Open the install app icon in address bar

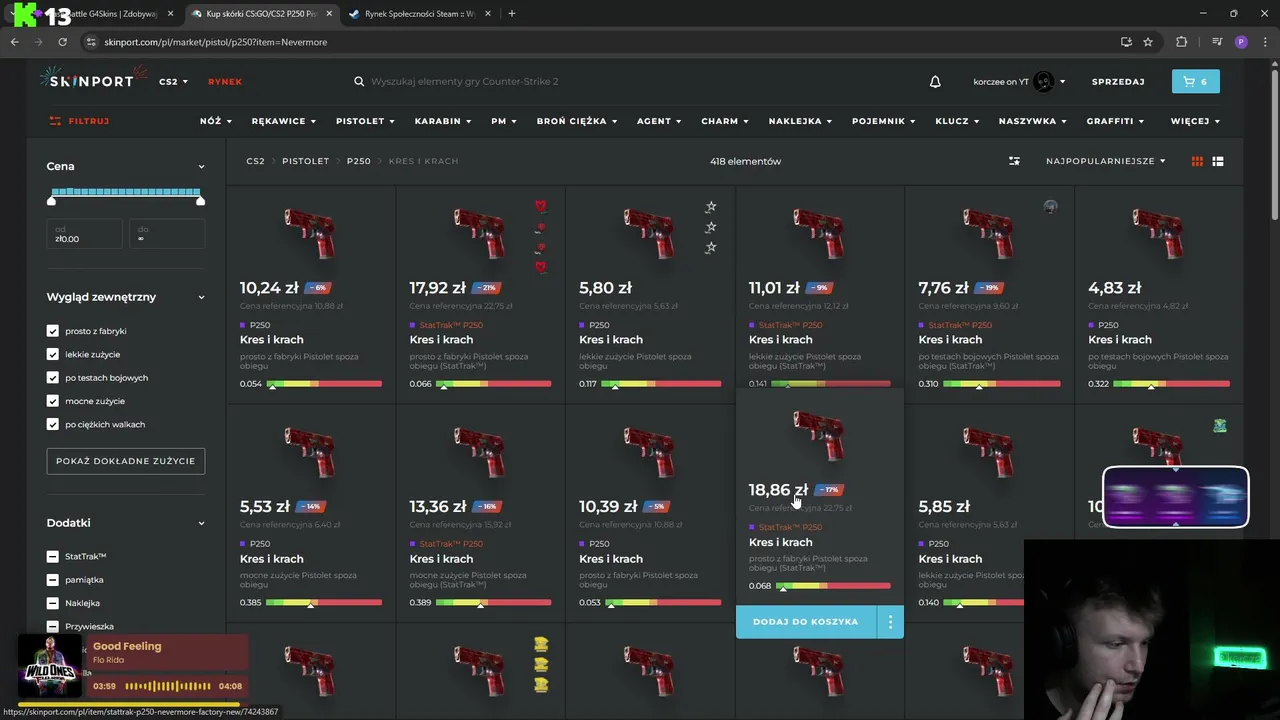(x=1126, y=42)
